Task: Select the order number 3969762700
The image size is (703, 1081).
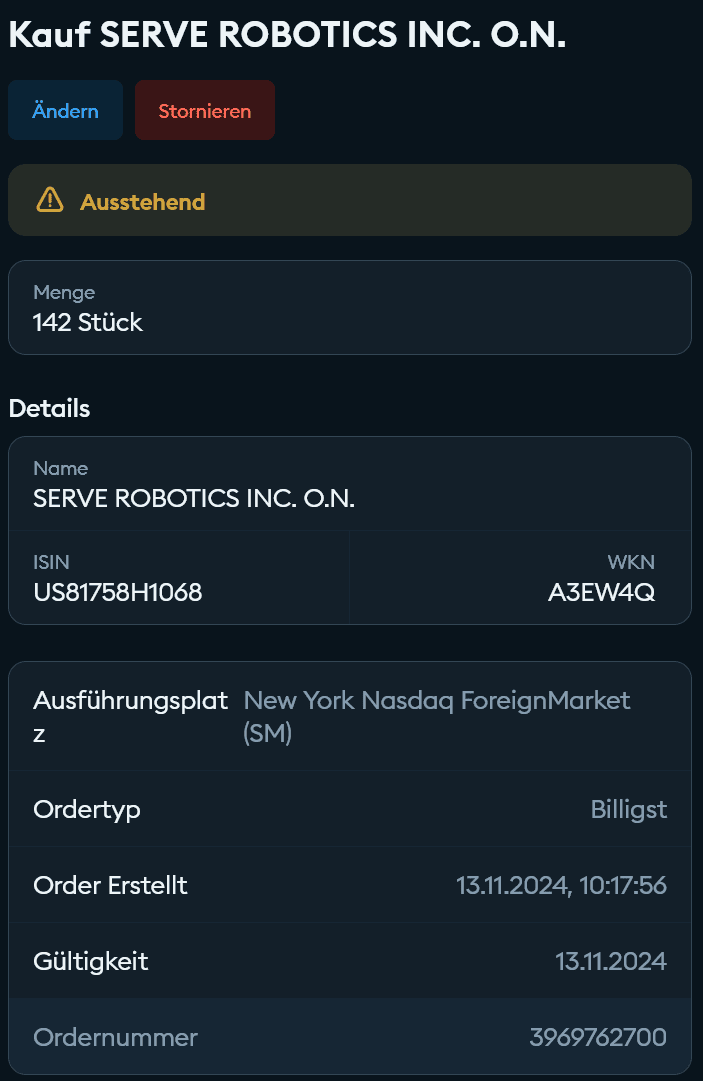Action: point(597,1037)
